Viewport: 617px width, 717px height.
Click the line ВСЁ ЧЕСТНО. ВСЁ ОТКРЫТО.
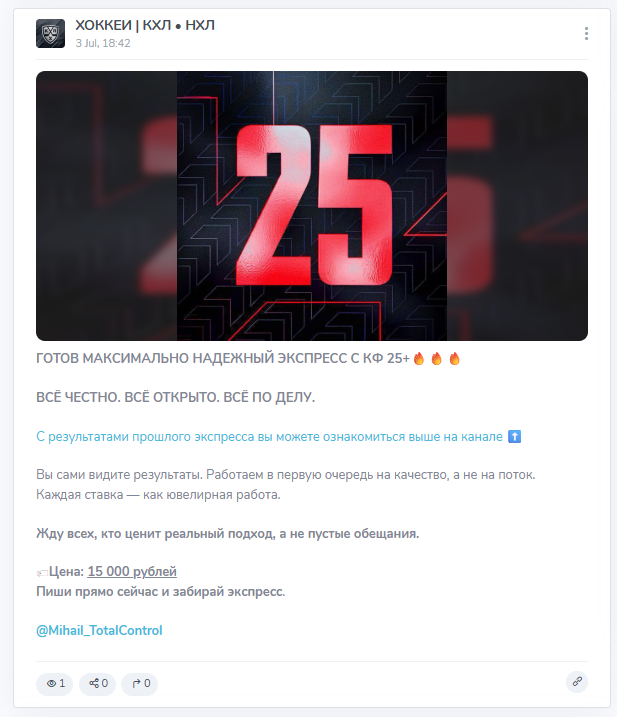(x=176, y=397)
